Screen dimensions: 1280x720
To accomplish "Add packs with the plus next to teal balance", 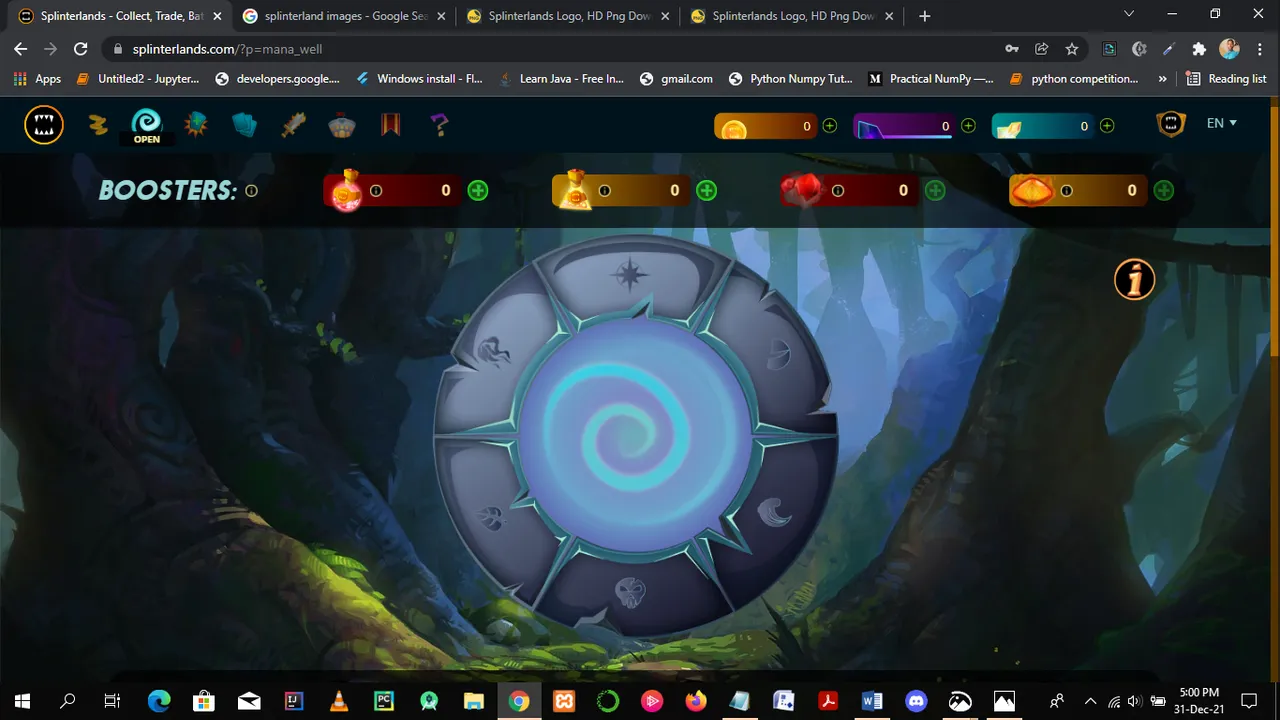I will (1107, 126).
